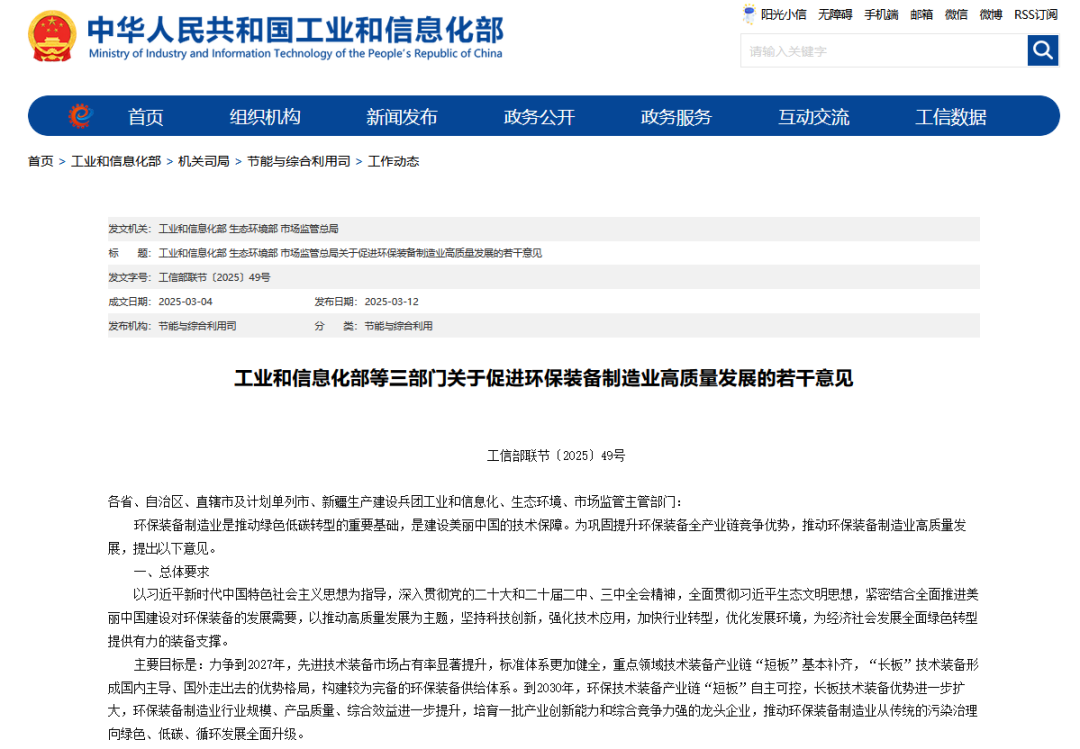Click 工作动态 breadcrumb link
Image resolution: width=1080 pixels, height=749 pixels.
click(x=393, y=161)
